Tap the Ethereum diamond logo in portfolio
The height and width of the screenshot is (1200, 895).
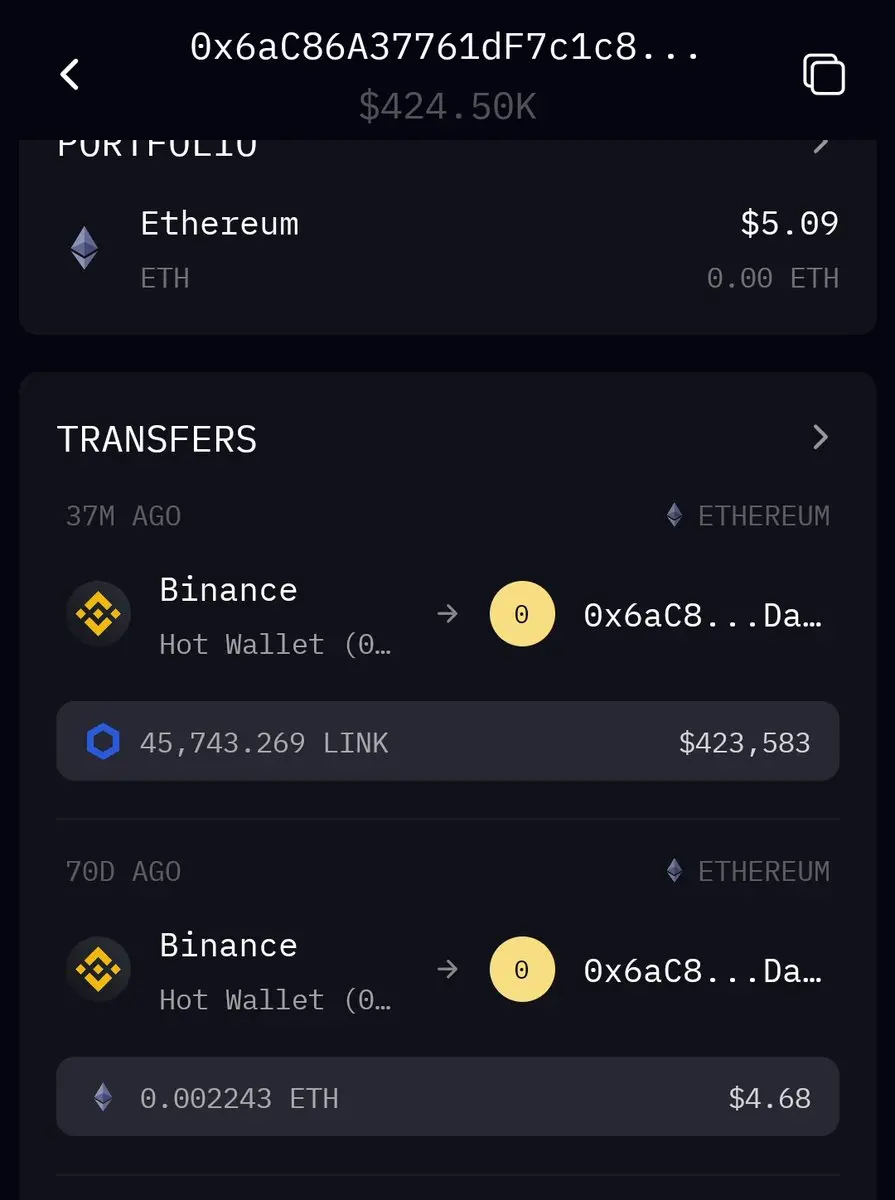tap(84, 248)
